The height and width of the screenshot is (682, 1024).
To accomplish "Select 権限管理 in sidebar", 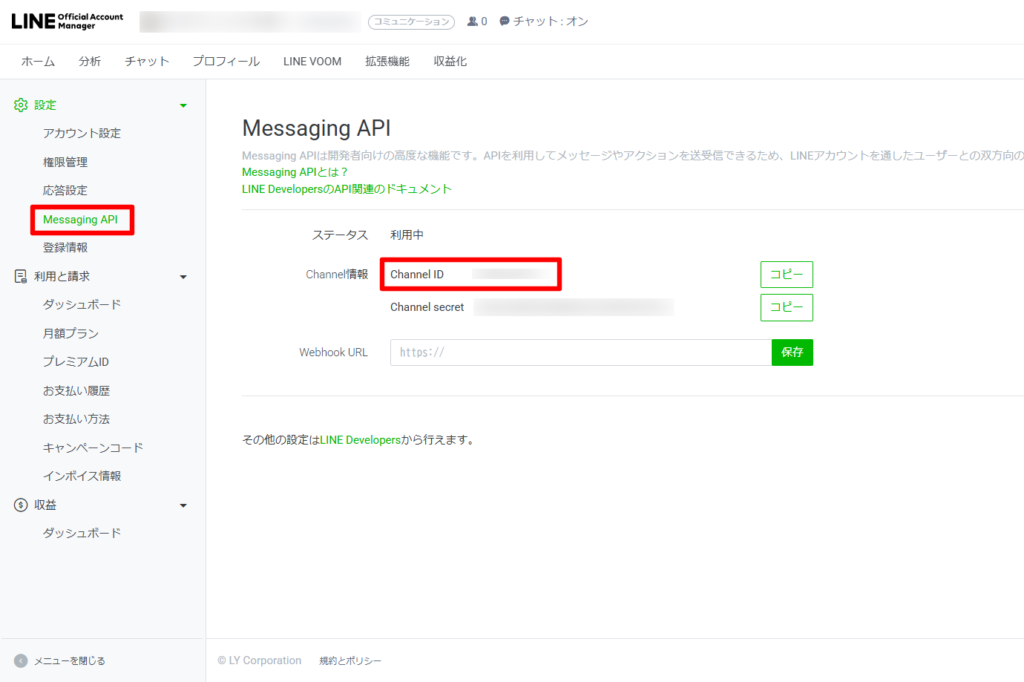I will point(65,162).
